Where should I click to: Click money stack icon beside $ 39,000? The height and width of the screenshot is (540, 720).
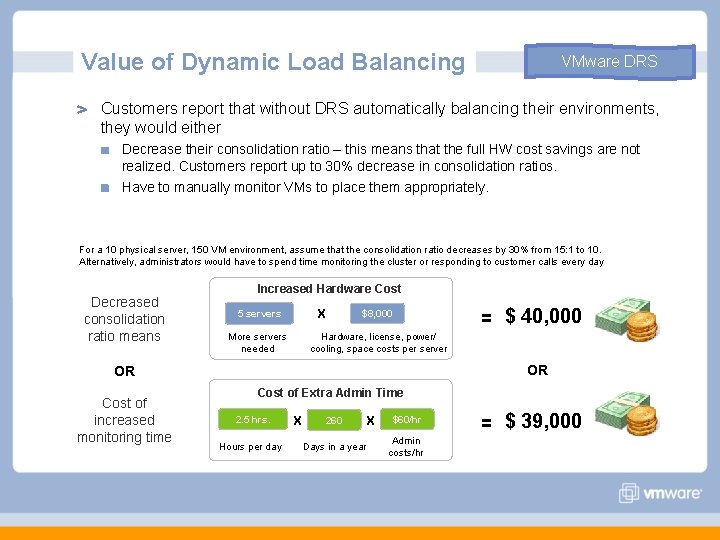[627, 413]
